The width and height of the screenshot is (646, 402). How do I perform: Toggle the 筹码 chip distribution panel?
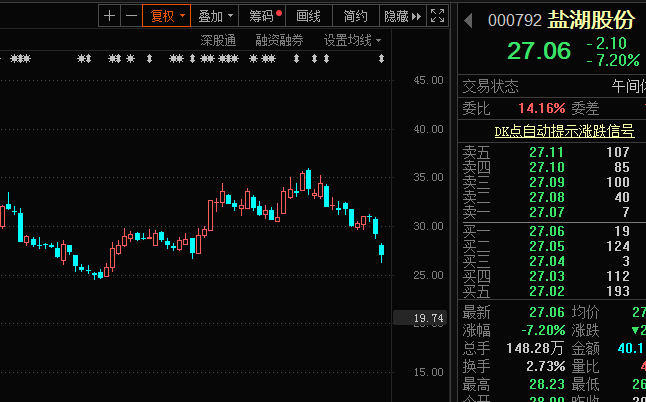[x=265, y=16]
